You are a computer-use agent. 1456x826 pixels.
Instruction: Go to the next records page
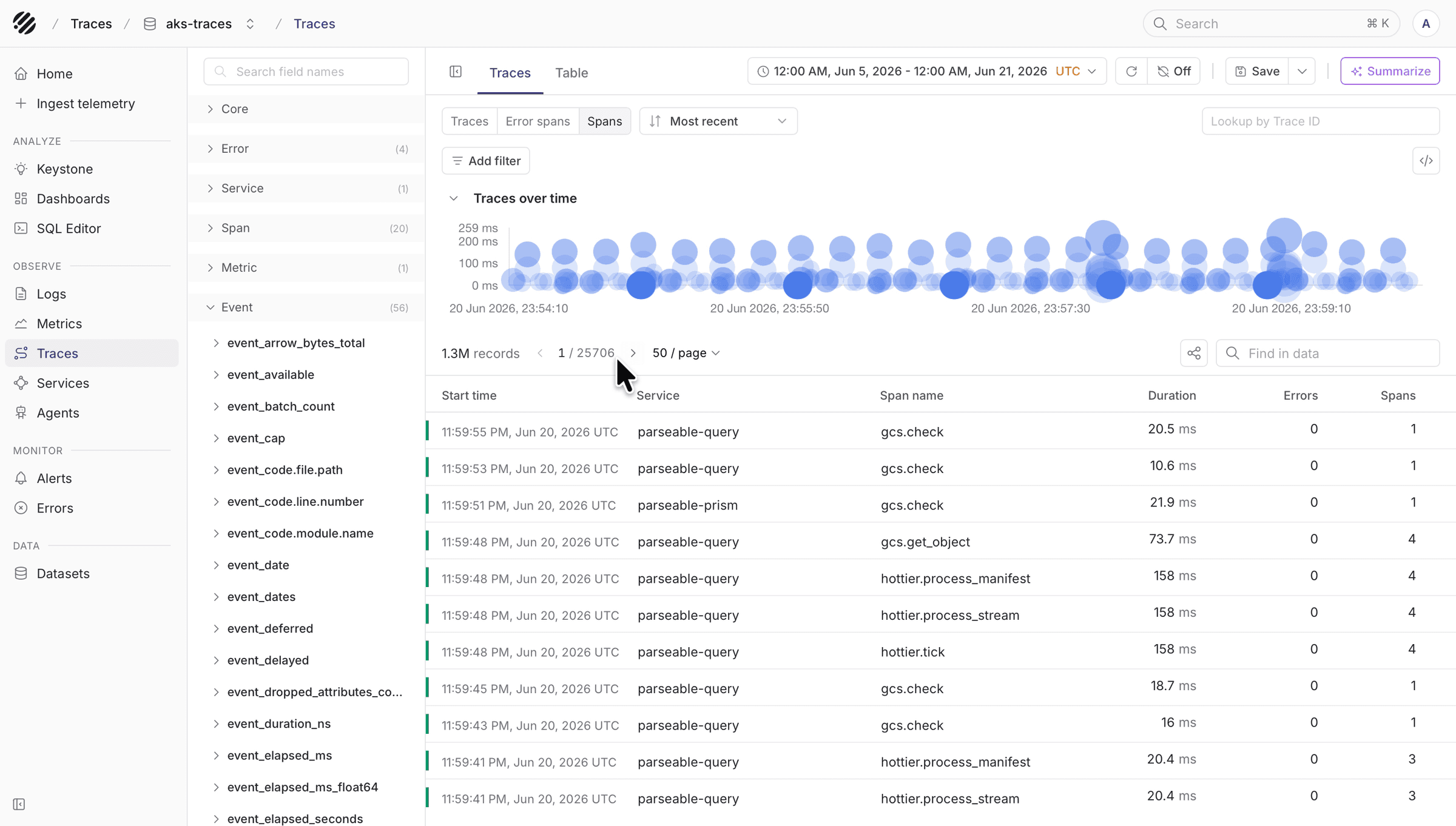click(633, 353)
